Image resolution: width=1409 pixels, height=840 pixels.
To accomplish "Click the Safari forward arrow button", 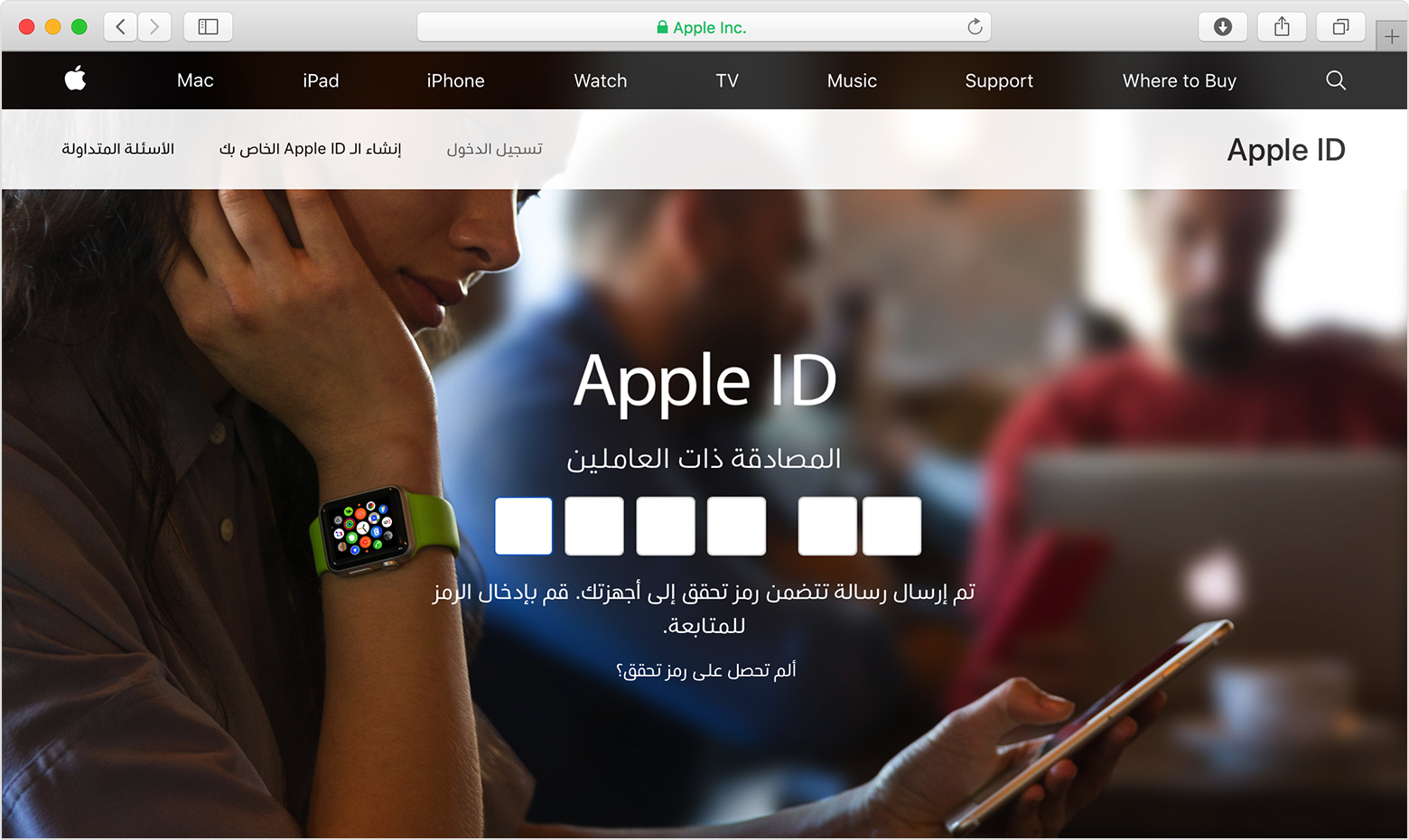I will tap(154, 26).
